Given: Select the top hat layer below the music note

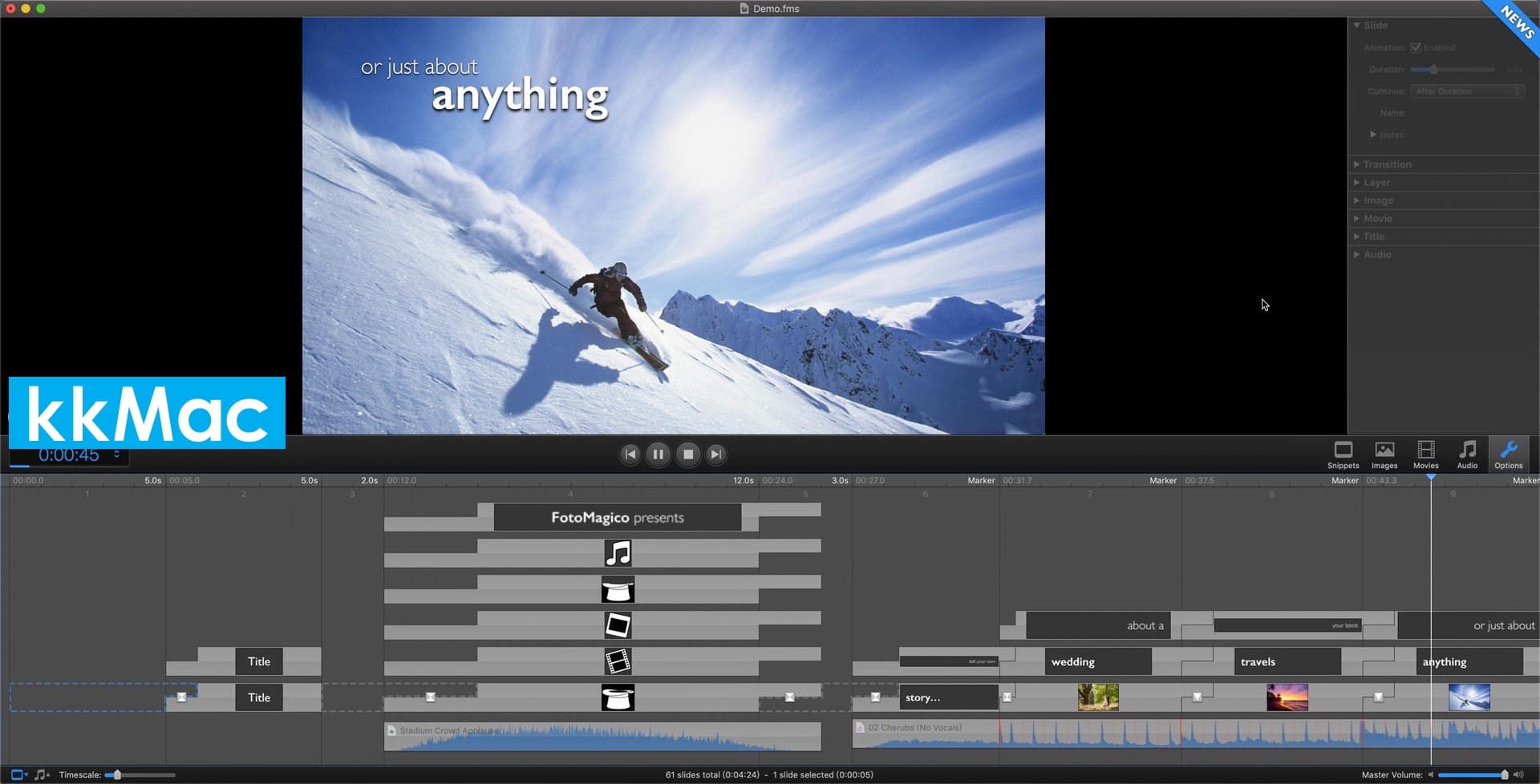Looking at the screenshot, I should tap(618, 590).
